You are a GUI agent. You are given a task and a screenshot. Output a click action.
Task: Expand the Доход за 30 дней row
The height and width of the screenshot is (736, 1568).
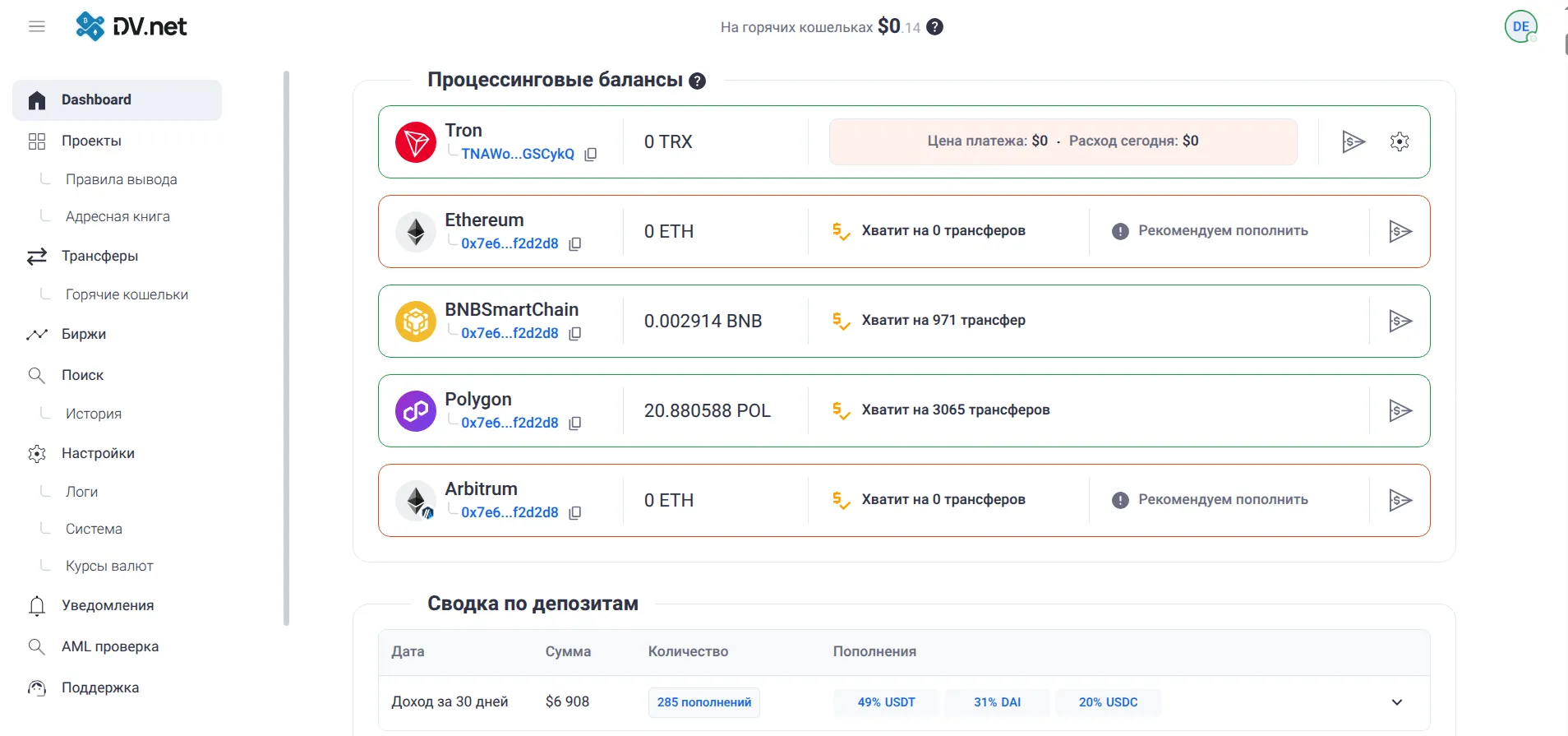click(1396, 702)
